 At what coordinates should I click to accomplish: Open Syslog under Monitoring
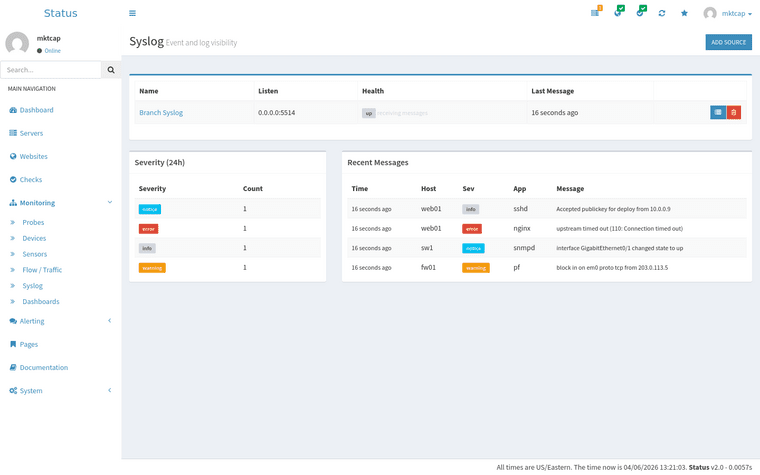pyautogui.click(x=32, y=286)
